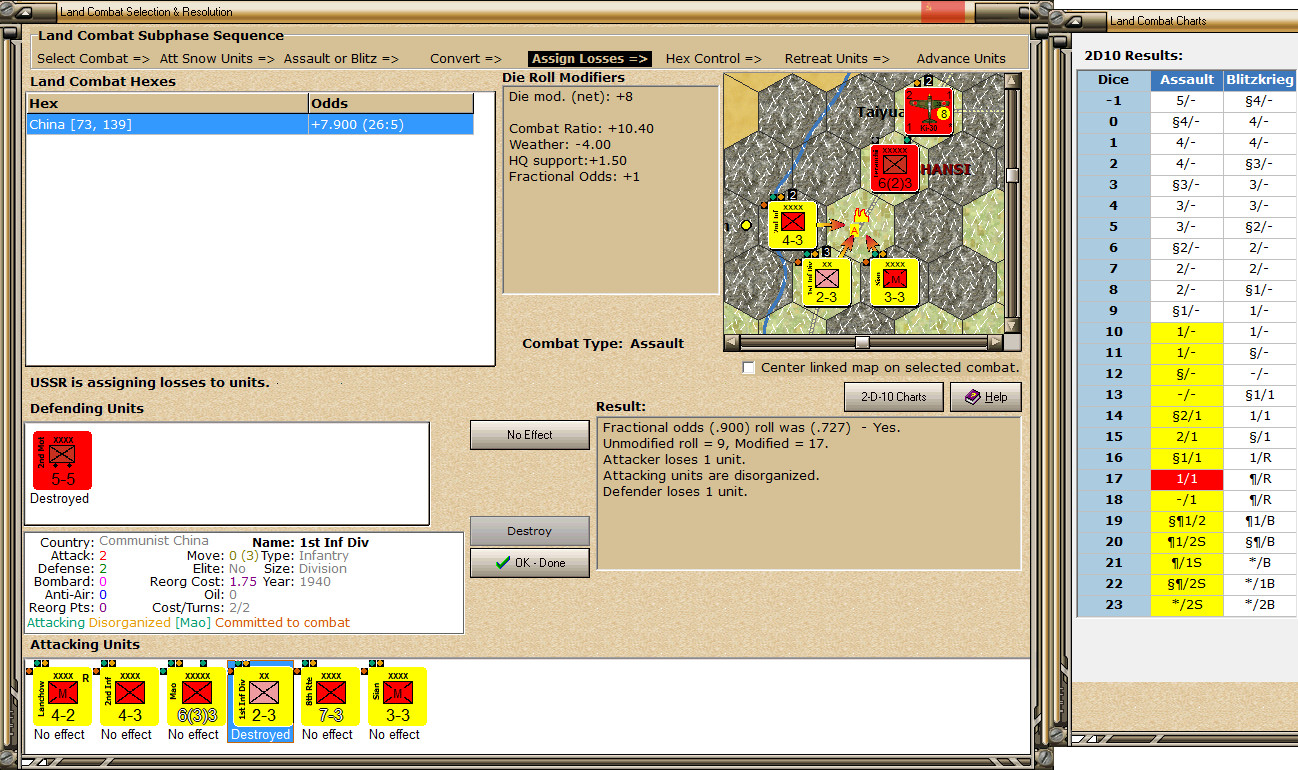The height and width of the screenshot is (770, 1298).
Task: Click the 'Weather: -4.00' modifier text
Action: (x=560, y=145)
